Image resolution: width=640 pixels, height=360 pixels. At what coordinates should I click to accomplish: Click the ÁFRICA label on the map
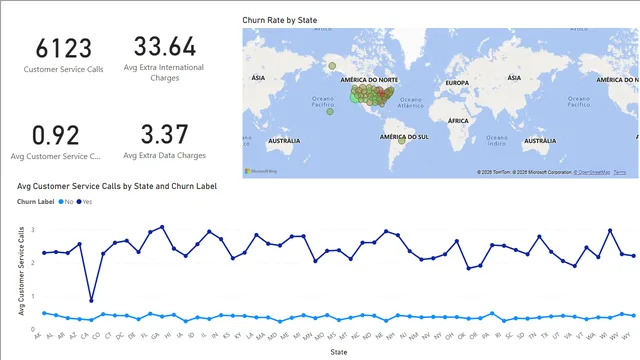458,121
